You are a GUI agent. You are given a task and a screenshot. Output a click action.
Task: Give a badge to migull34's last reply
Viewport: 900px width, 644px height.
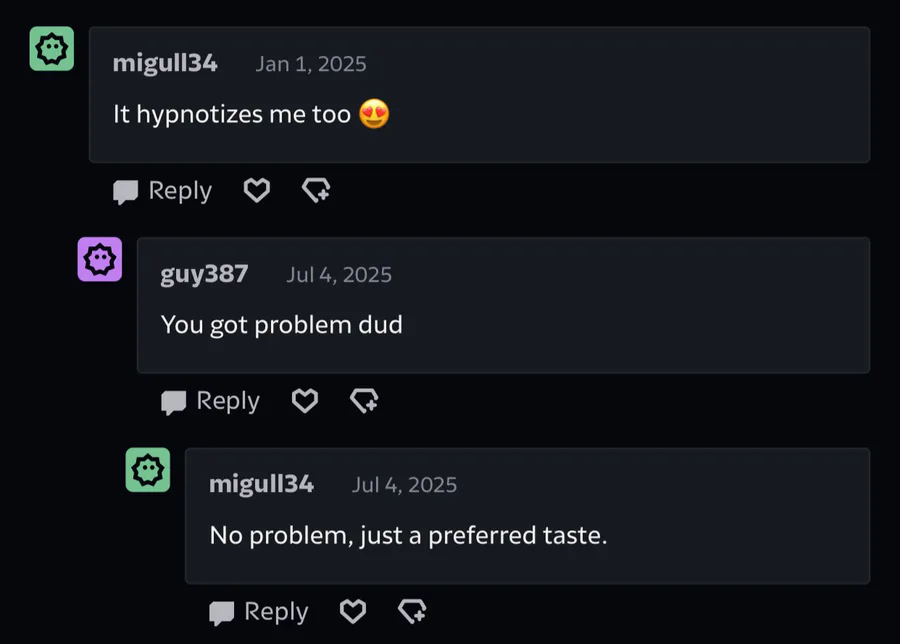coord(413,611)
